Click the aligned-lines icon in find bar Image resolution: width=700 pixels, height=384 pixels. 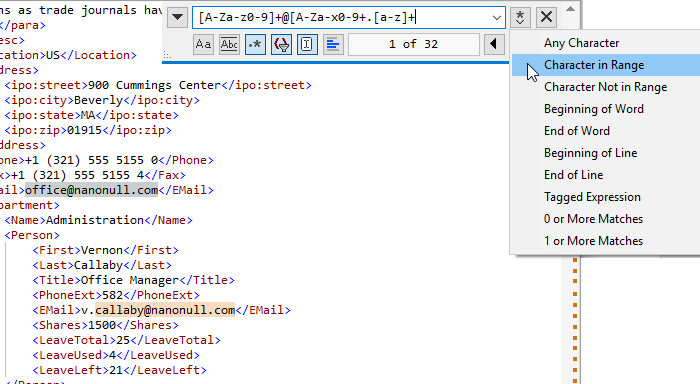(x=333, y=44)
